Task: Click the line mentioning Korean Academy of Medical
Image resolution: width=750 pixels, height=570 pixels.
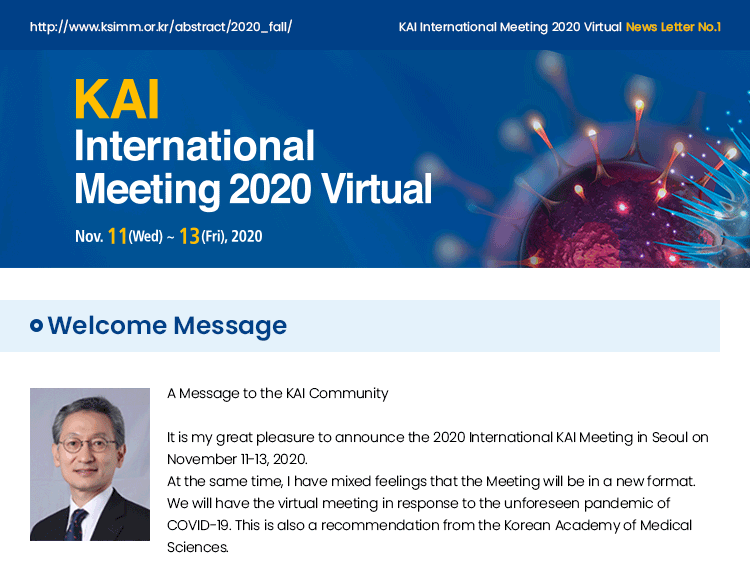Action: pos(430,525)
